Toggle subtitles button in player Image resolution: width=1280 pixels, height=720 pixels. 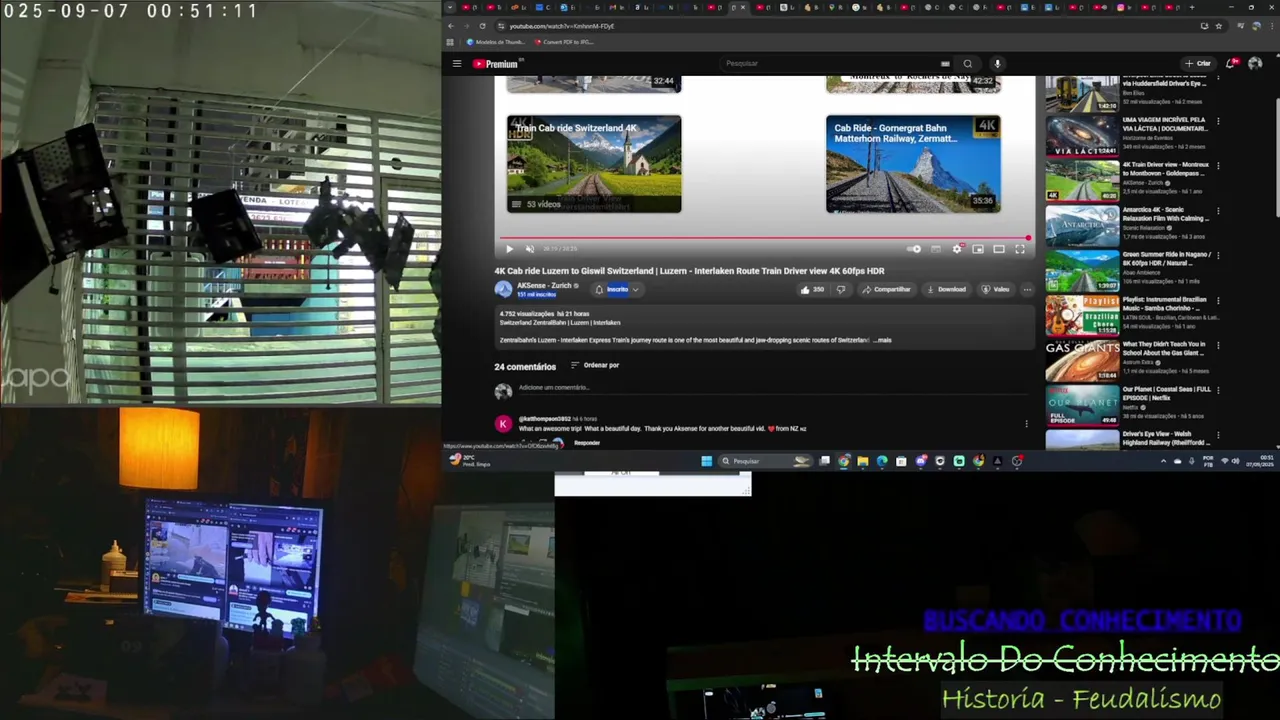coord(936,249)
